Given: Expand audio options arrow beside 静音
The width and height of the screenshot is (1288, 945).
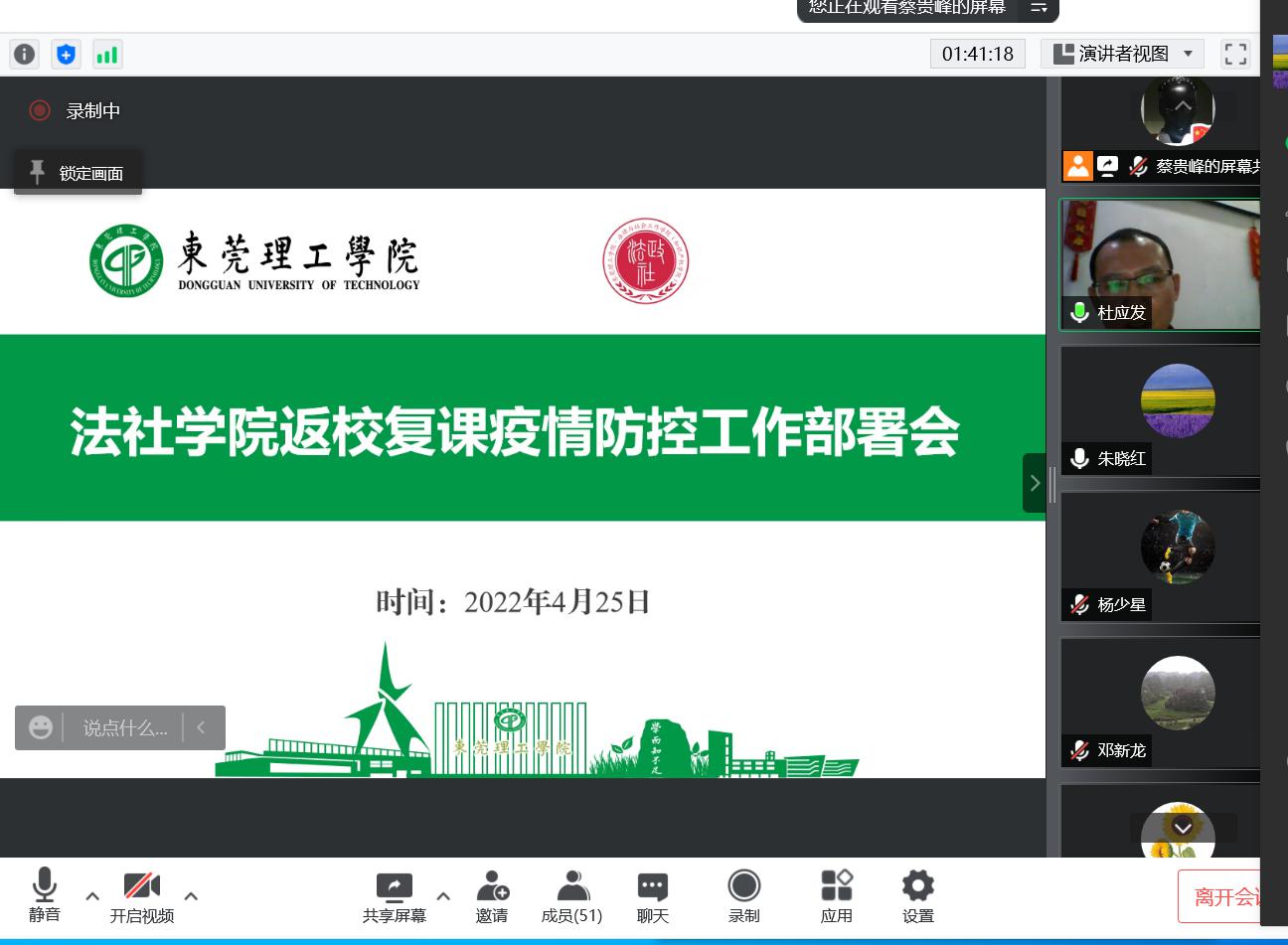Looking at the screenshot, I should click(x=92, y=896).
